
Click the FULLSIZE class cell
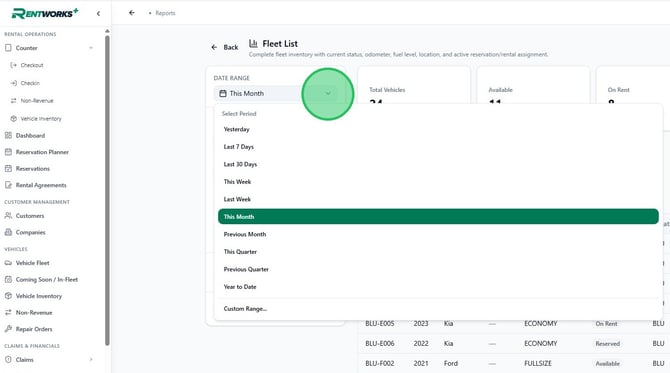pyautogui.click(x=538, y=364)
